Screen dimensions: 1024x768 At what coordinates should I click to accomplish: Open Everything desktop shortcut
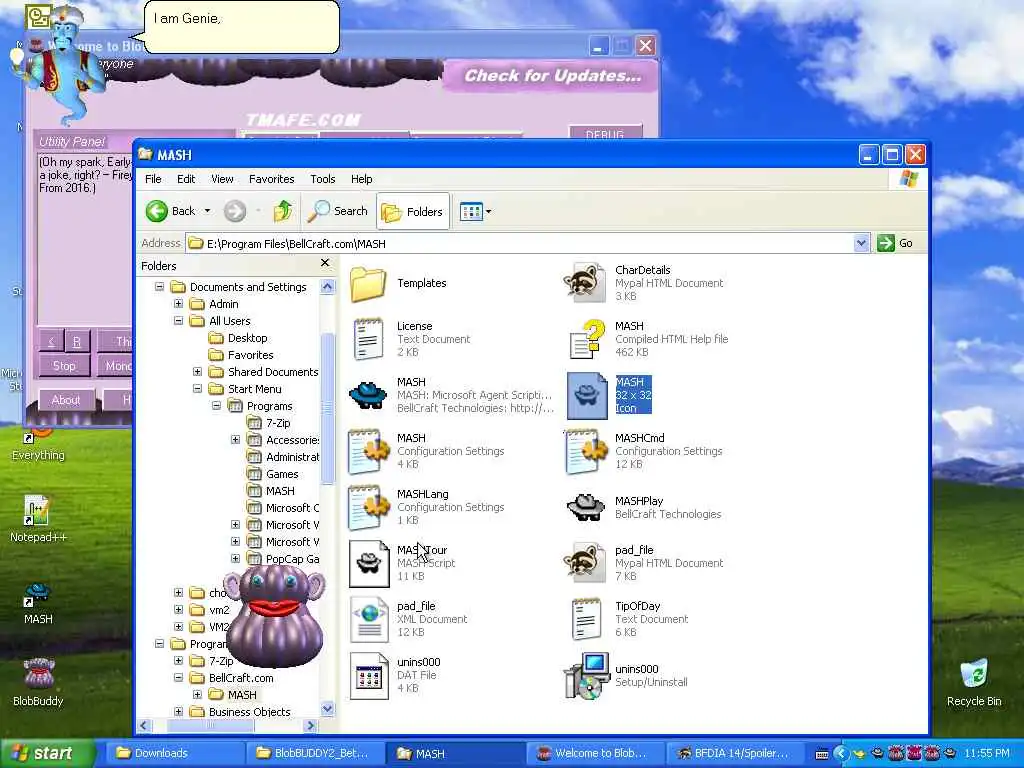tap(38, 446)
